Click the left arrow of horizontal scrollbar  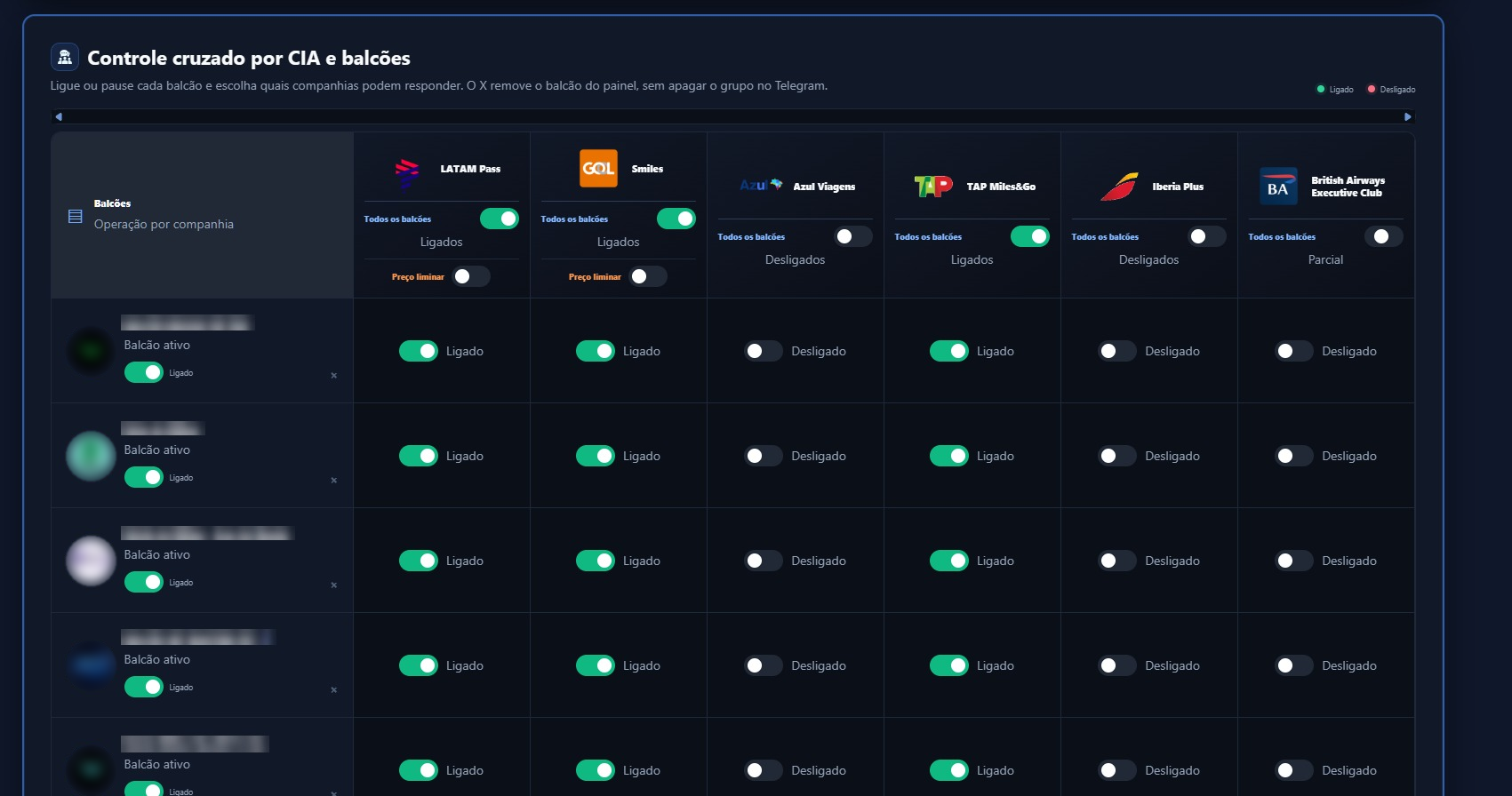click(59, 116)
